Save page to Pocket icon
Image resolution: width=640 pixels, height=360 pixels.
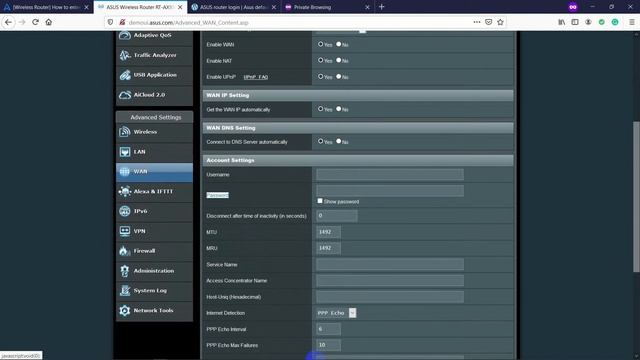pos(489,22)
